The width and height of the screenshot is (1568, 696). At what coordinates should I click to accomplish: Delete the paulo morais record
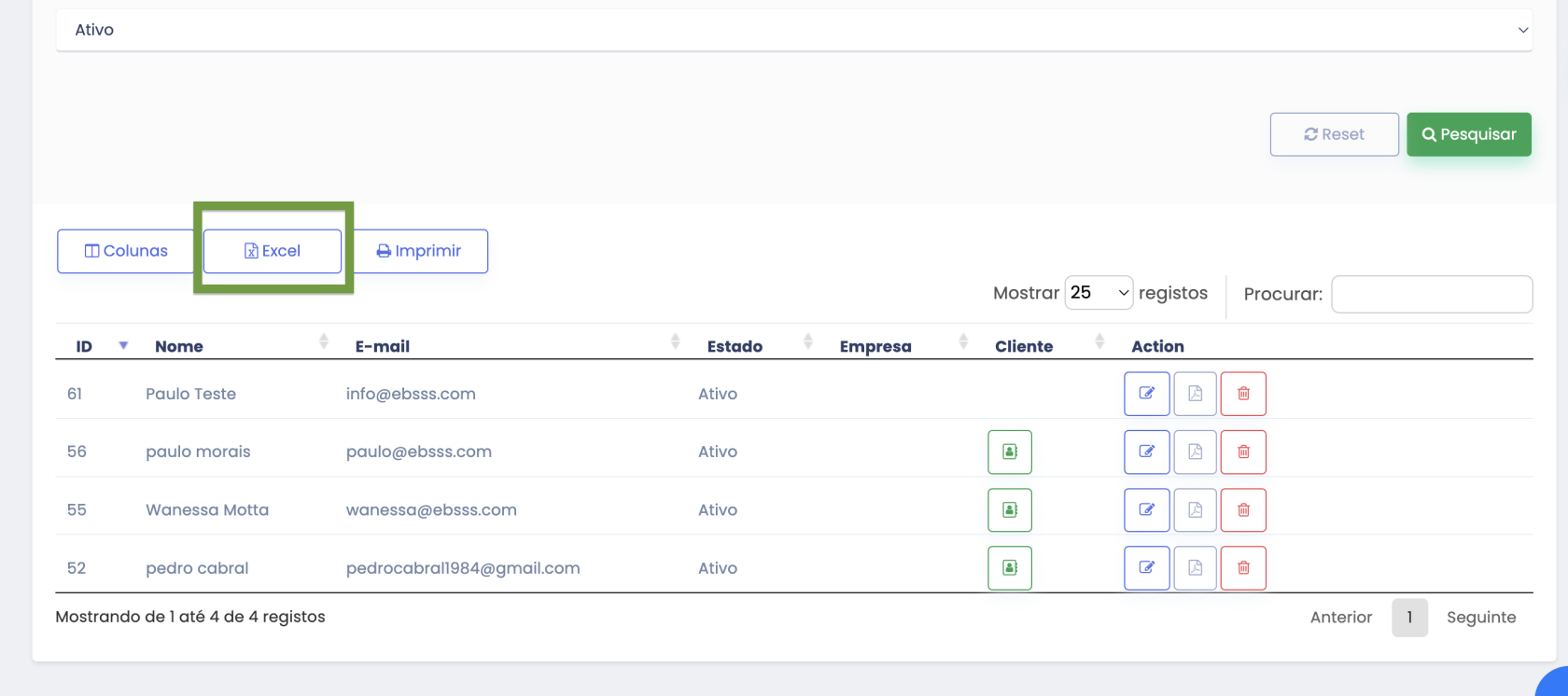click(1243, 452)
